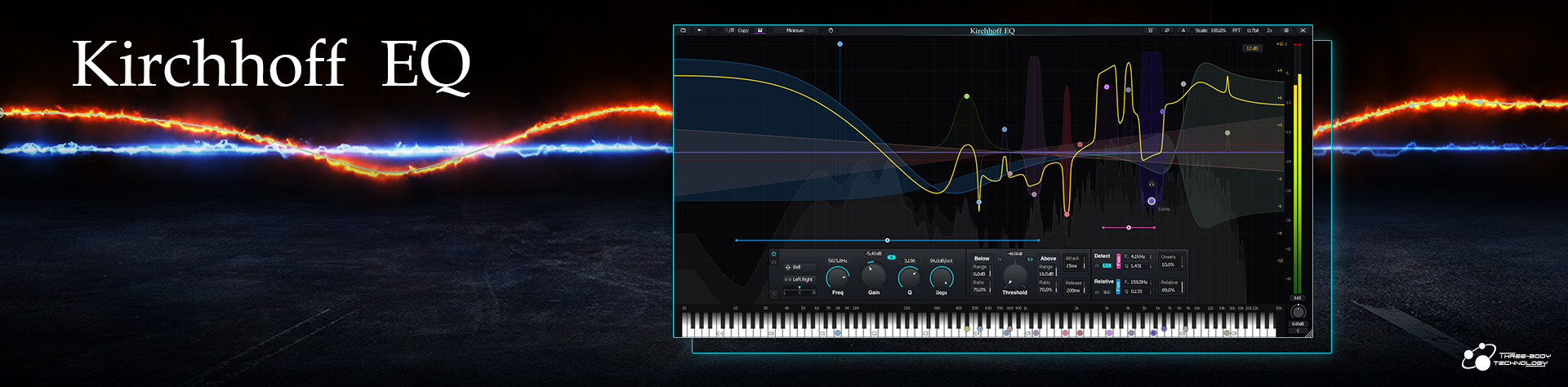Screen dimensions: 1568x387
Task: Click the Freq knob
Action: (x=838, y=278)
